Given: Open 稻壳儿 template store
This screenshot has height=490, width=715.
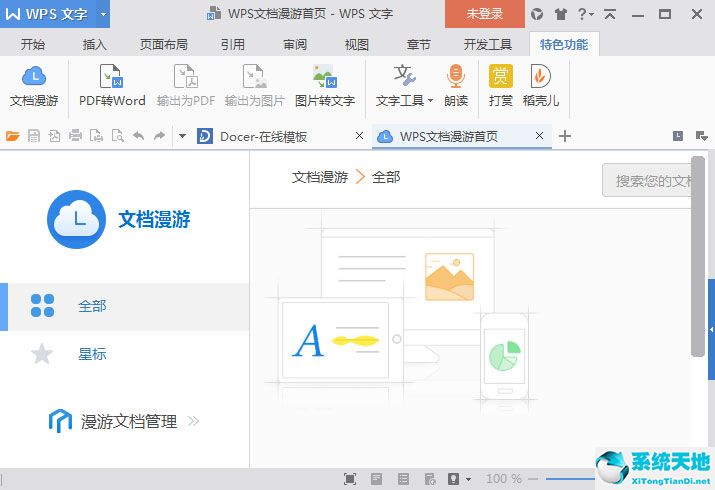Looking at the screenshot, I should click(541, 87).
